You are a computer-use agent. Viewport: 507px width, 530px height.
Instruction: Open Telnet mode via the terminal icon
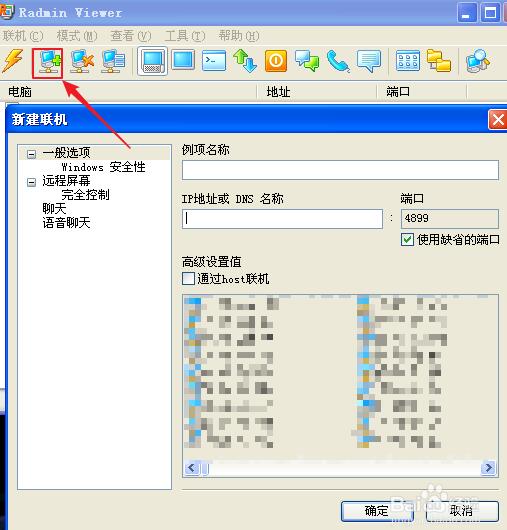pos(214,61)
